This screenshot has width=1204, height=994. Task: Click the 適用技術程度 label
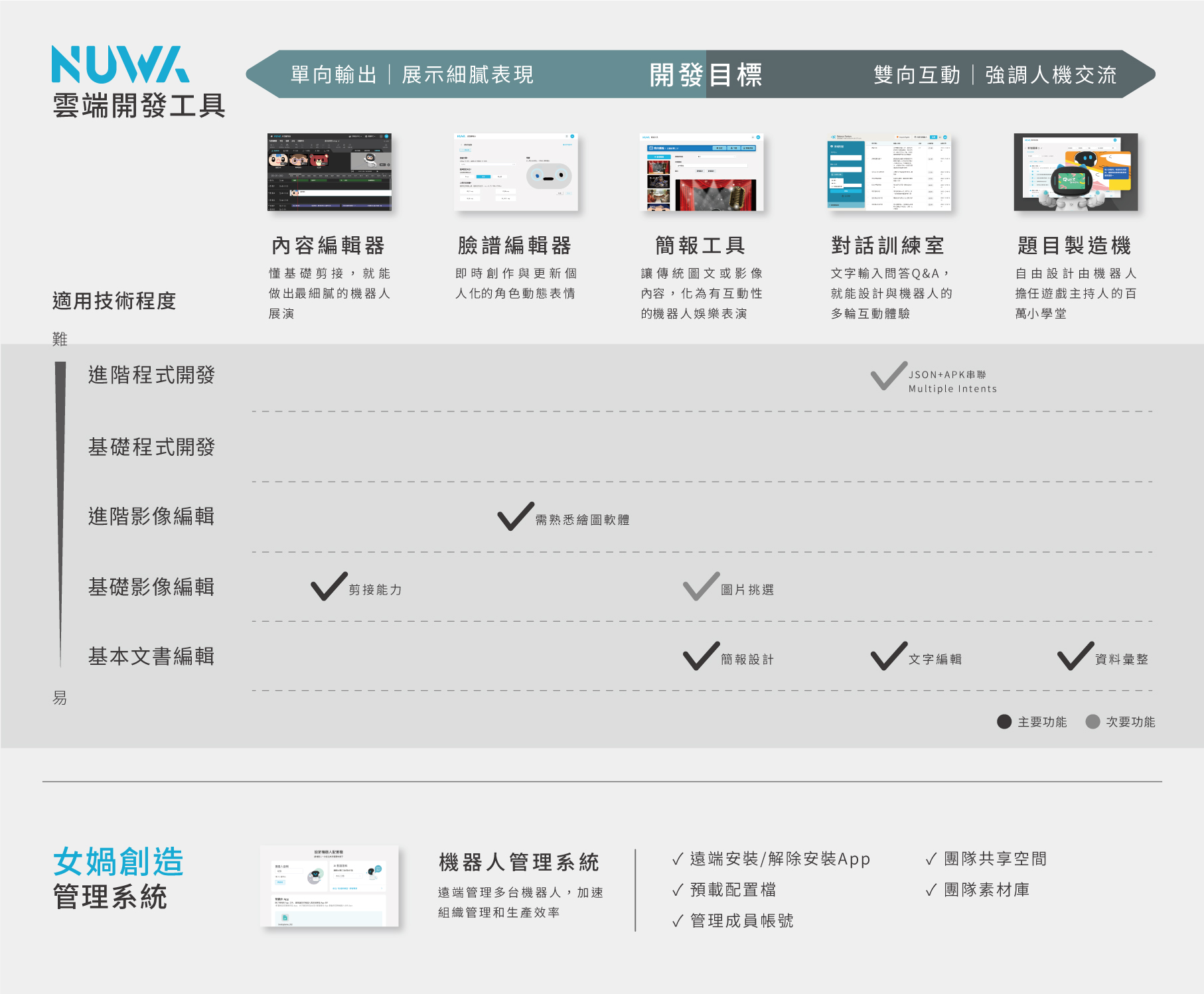coord(114,301)
